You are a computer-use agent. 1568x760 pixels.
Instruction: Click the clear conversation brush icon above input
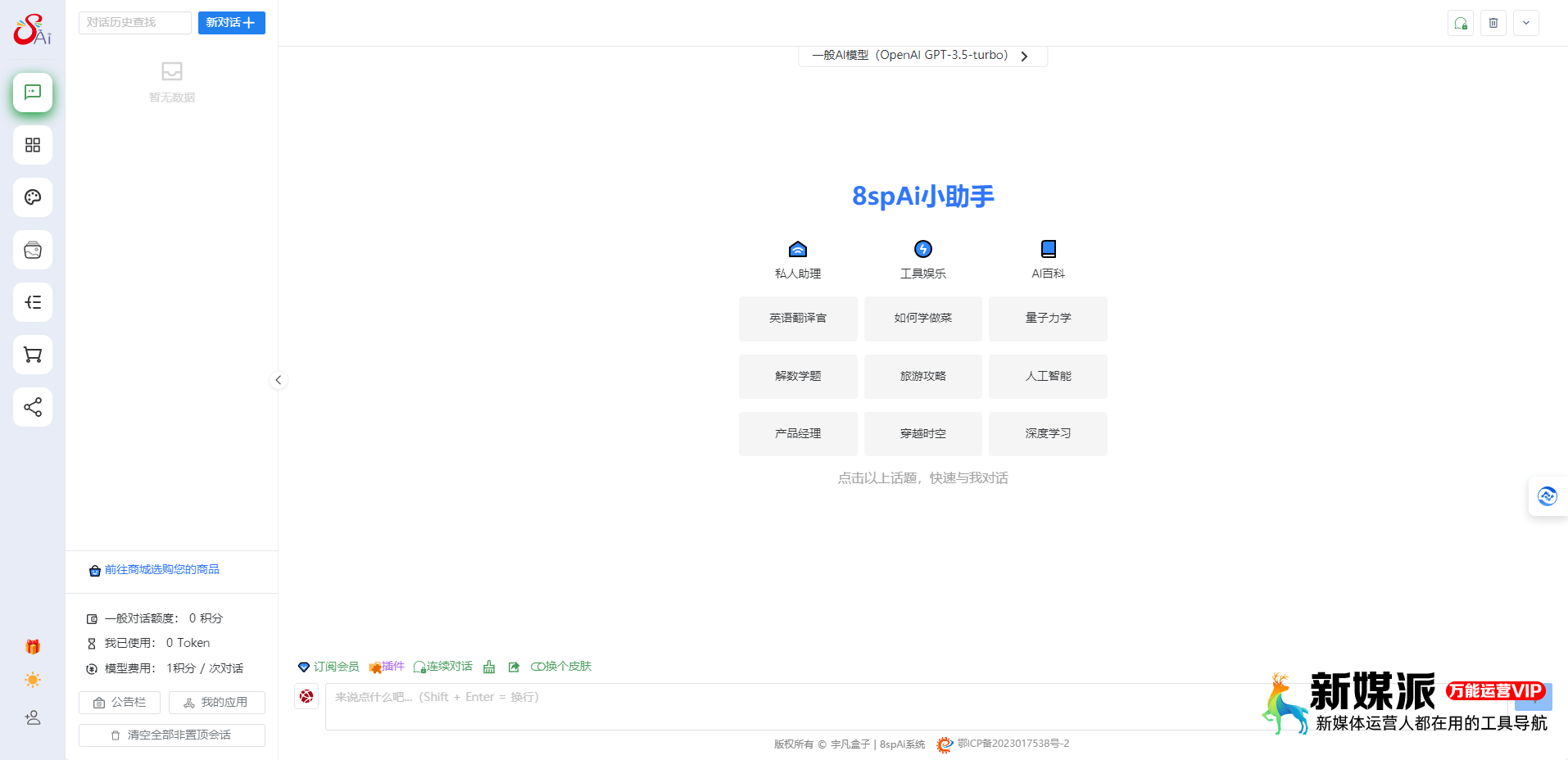coord(489,667)
